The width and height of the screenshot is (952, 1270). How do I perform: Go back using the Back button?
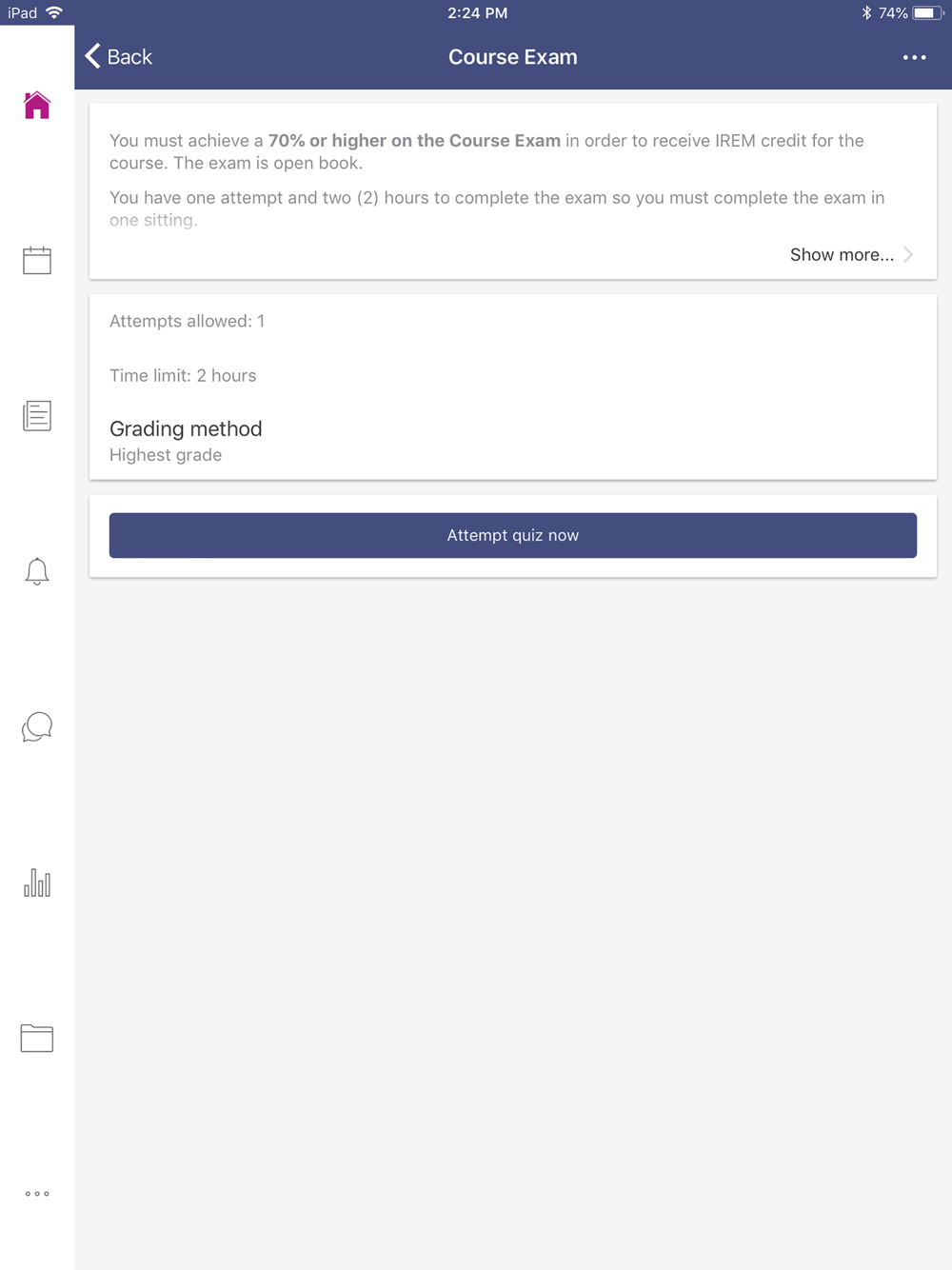[x=118, y=57]
